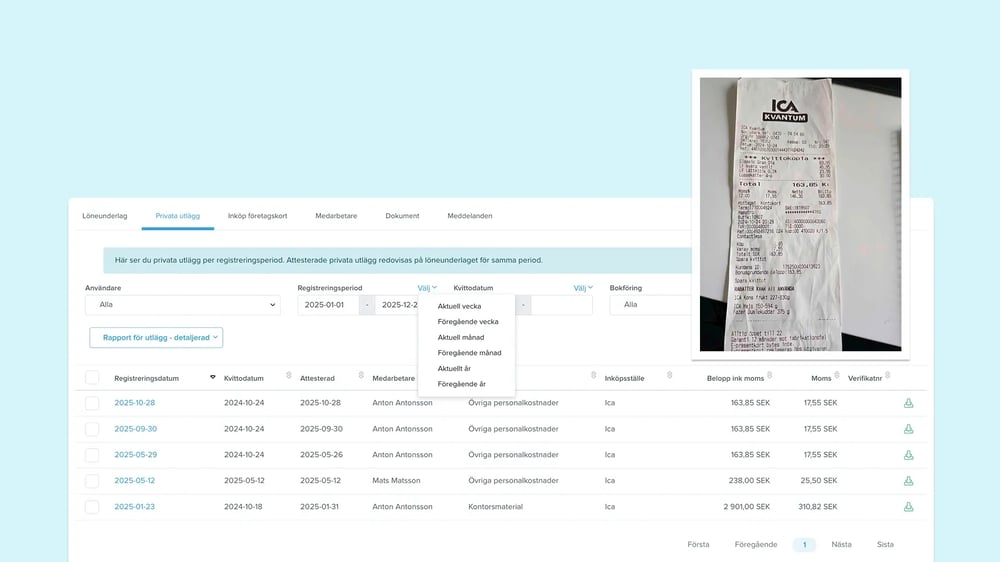The image size is (1000, 562).
Task: Choose Aktuell månad period
Action: [x=460, y=337]
